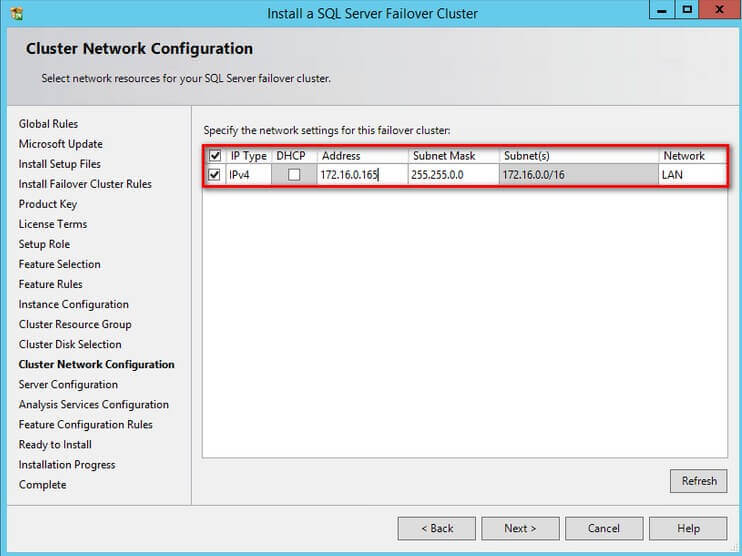Cancel the failover cluster installation
This screenshot has height=556, width=742.
pyautogui.click(x=604, y=528)
